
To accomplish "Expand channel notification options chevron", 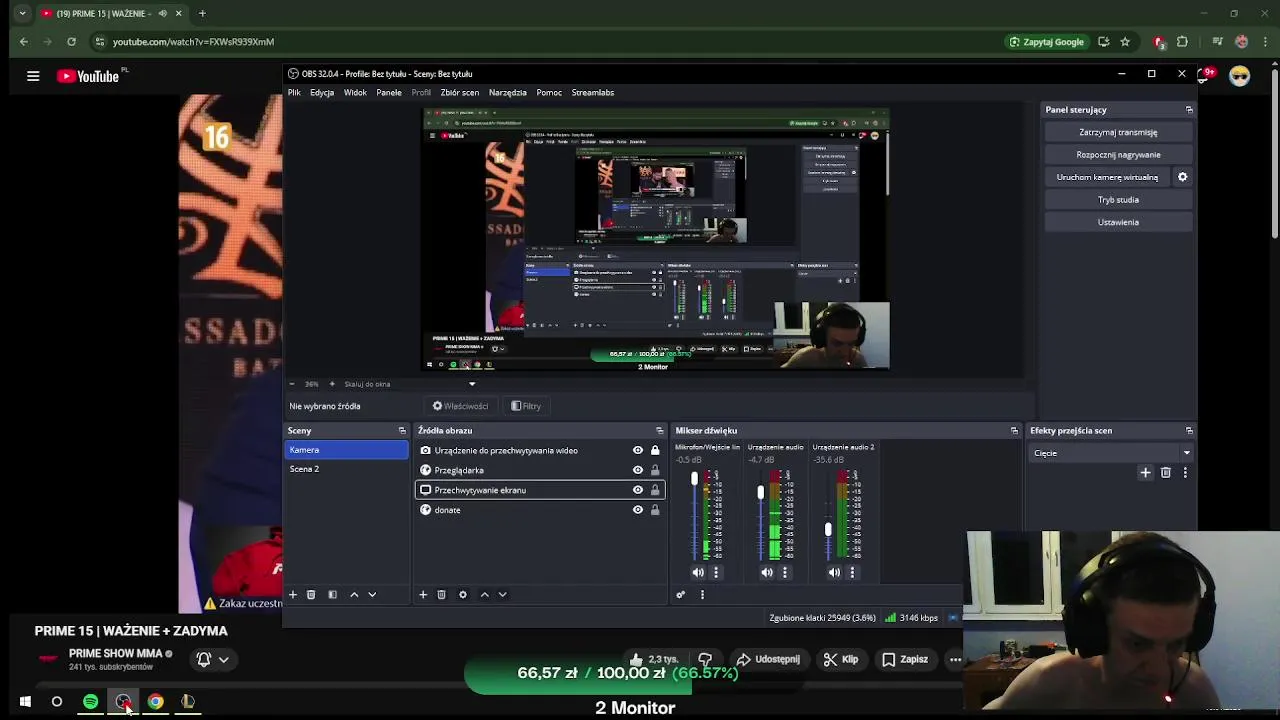I will pyautogui.click(x=224, y=659).
